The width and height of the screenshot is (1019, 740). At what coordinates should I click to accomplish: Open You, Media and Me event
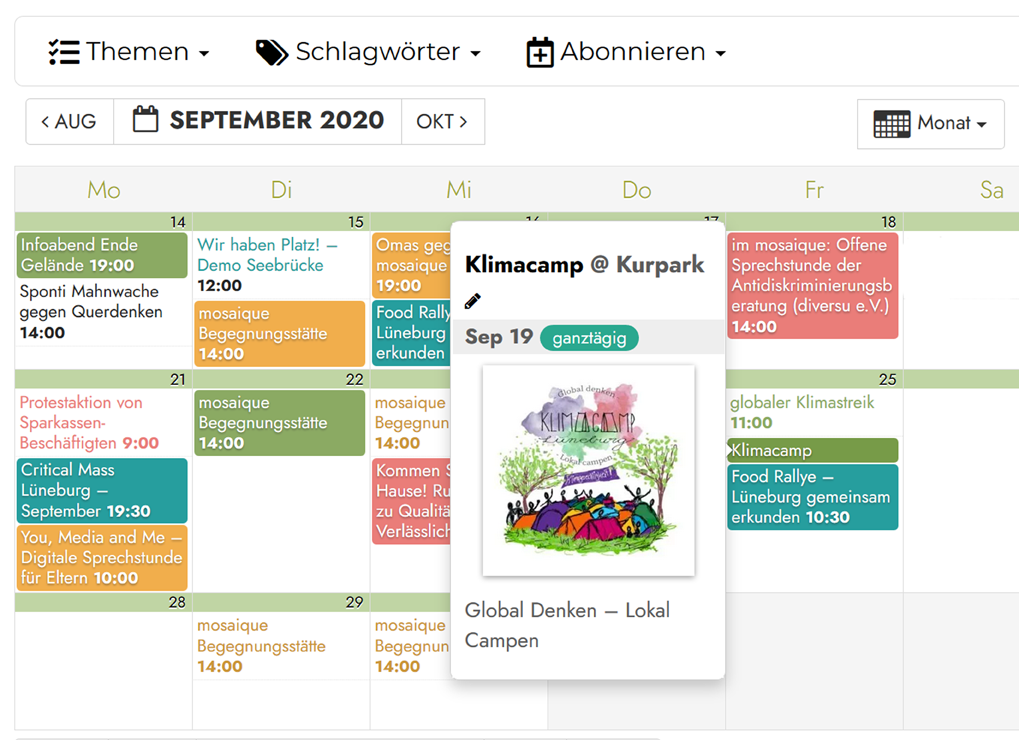click(x=102, y=557)
